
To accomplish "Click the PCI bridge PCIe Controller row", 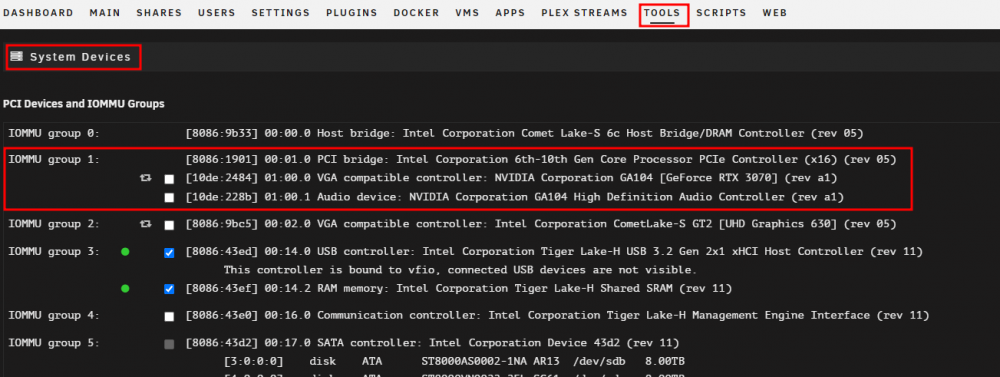I will (541, 159).
